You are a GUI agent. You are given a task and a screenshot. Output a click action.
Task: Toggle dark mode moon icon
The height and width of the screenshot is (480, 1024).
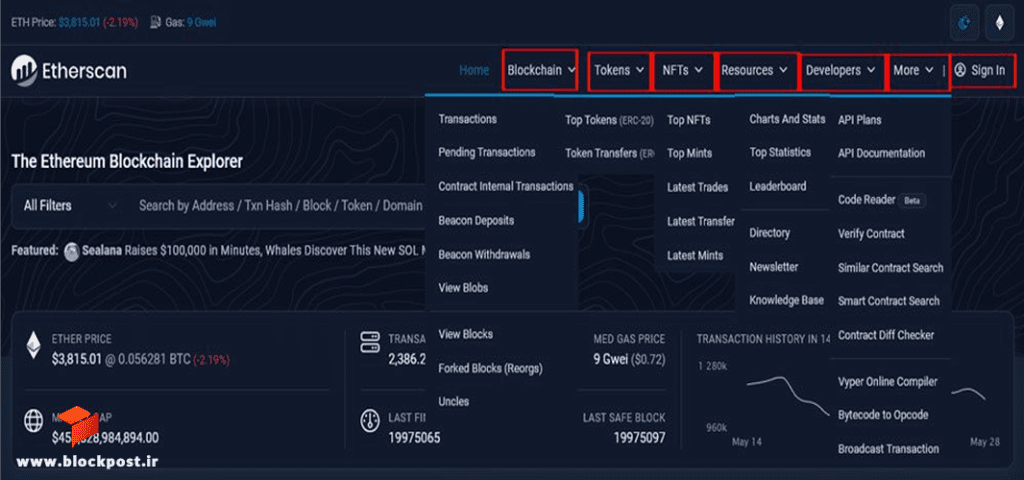[965, 24]
